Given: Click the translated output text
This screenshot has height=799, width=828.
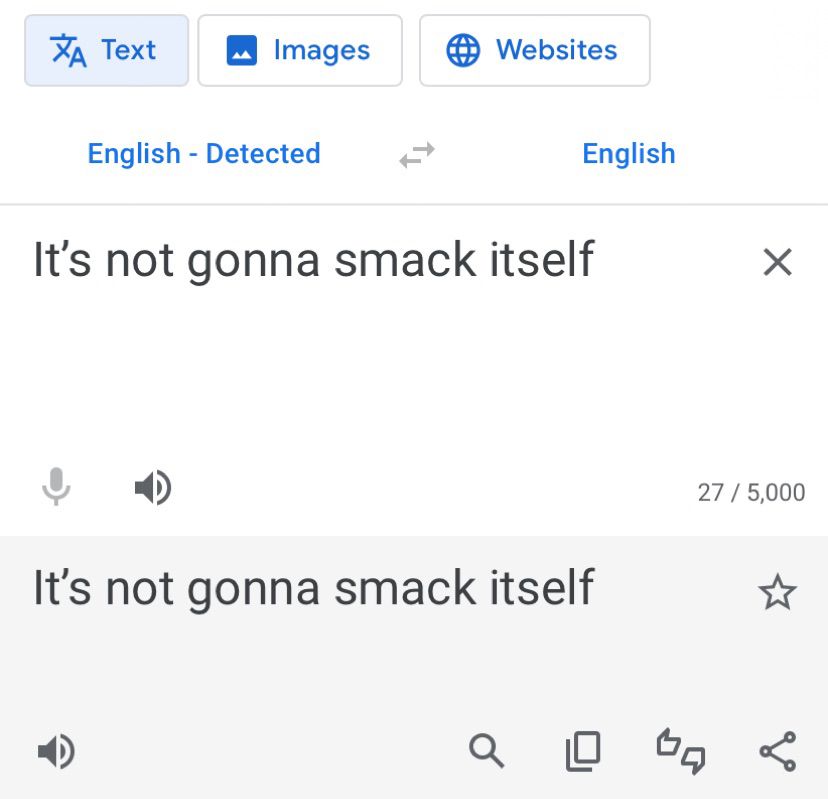Looking at the screenshot, I should pyautogui.click(x=314, y=588).
